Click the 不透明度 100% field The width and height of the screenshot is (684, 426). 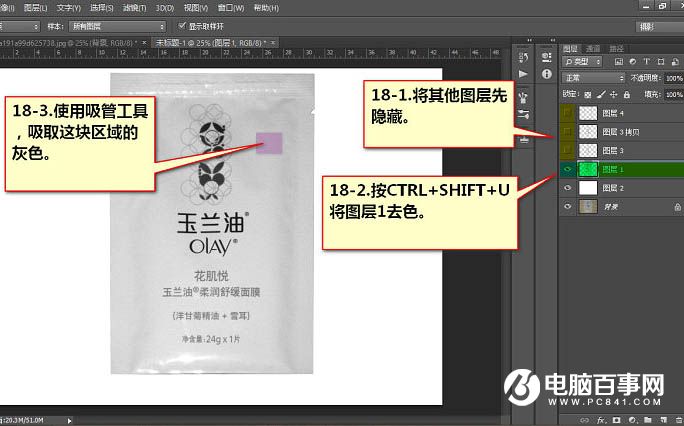(x=674, y=78)
